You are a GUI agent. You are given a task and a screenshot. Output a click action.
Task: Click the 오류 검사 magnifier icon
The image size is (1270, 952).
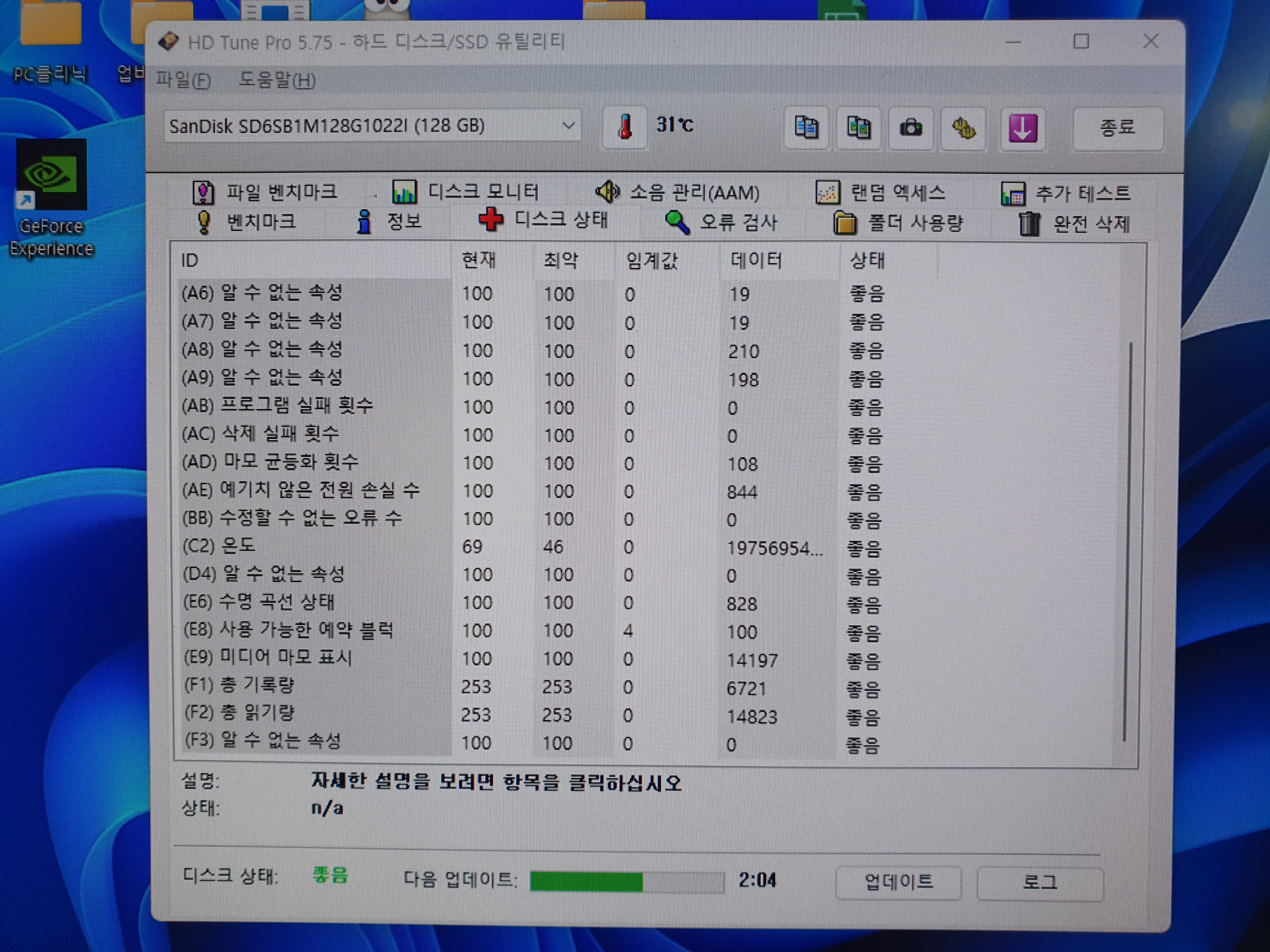[x=677, y=223]
